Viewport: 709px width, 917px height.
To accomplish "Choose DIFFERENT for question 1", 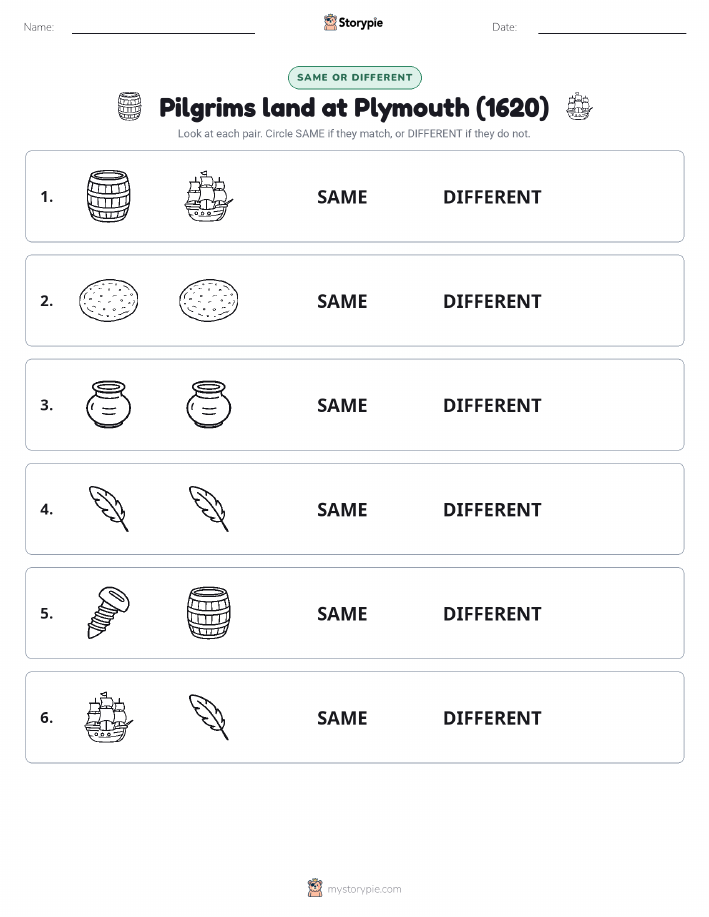I will click(492, 197).
